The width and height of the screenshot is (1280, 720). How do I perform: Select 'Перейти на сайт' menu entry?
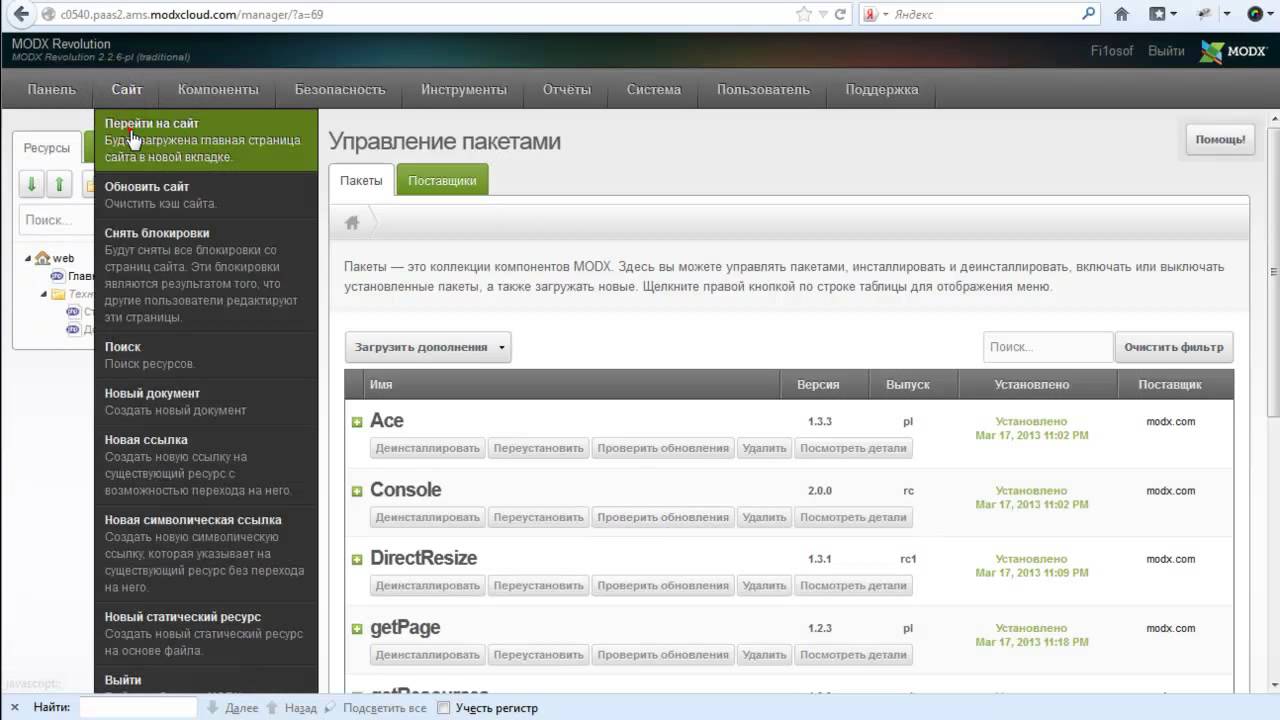pyautogui.click(x=206, y=140)
